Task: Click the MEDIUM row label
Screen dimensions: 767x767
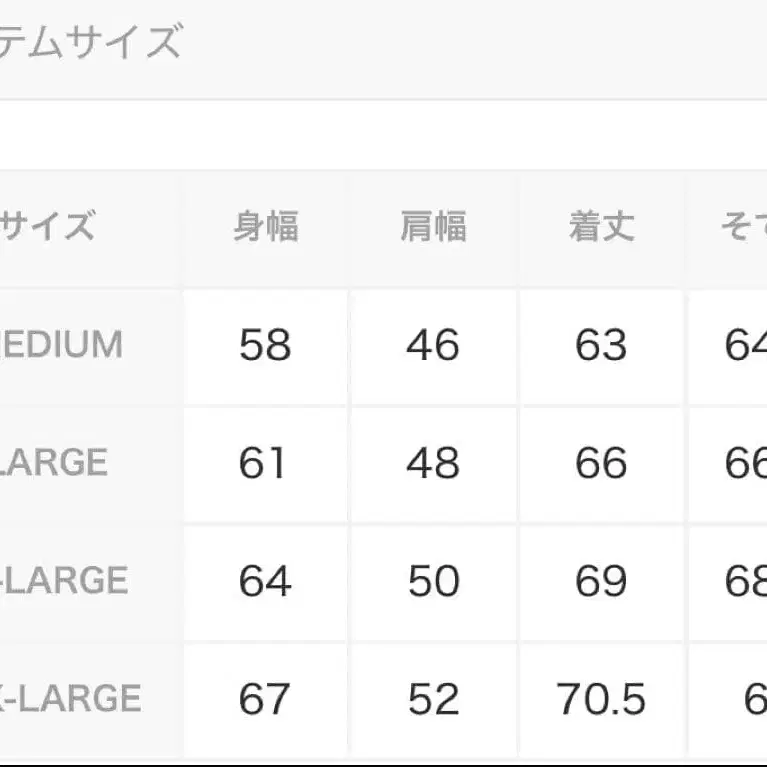Action: click(x=62, y=345)
